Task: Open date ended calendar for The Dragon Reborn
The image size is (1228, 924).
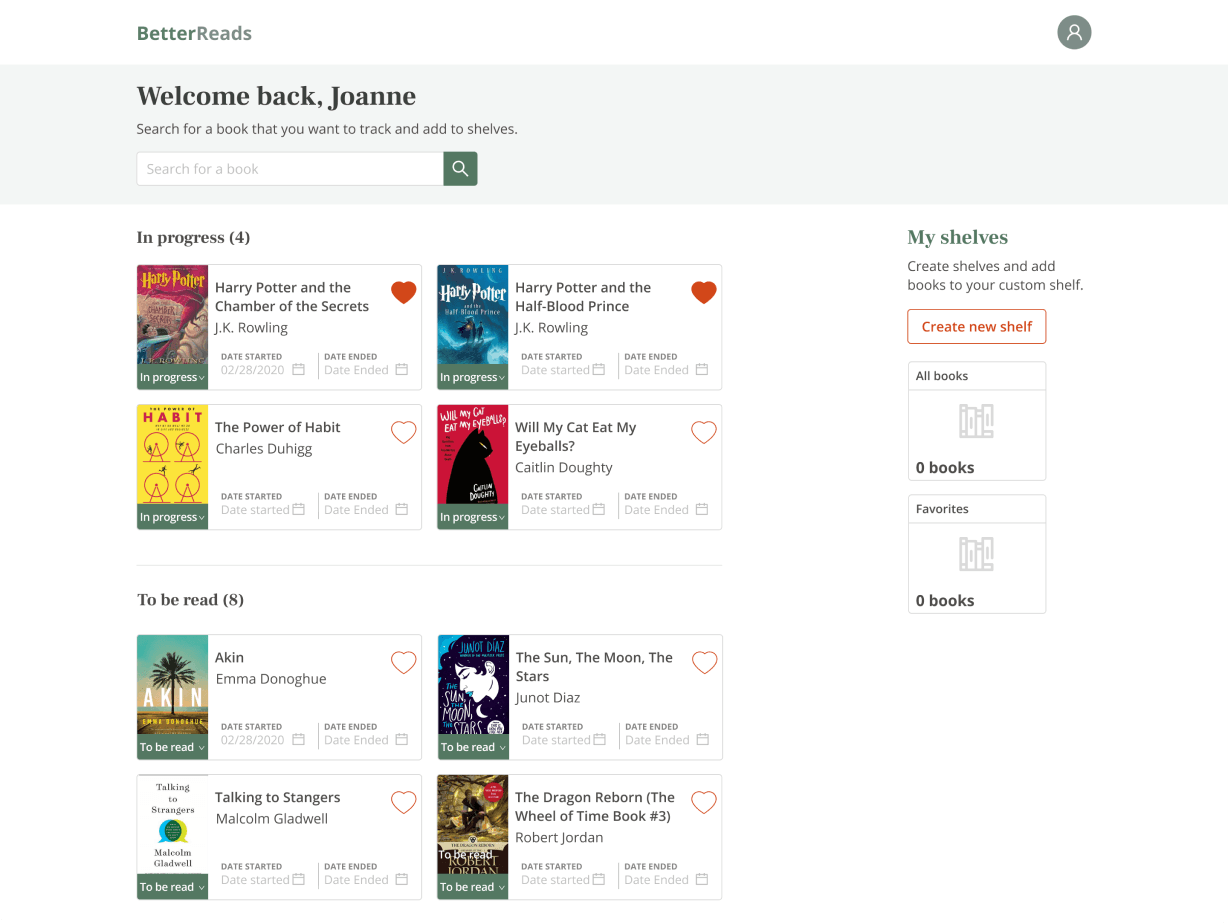Action: [702, 880]
